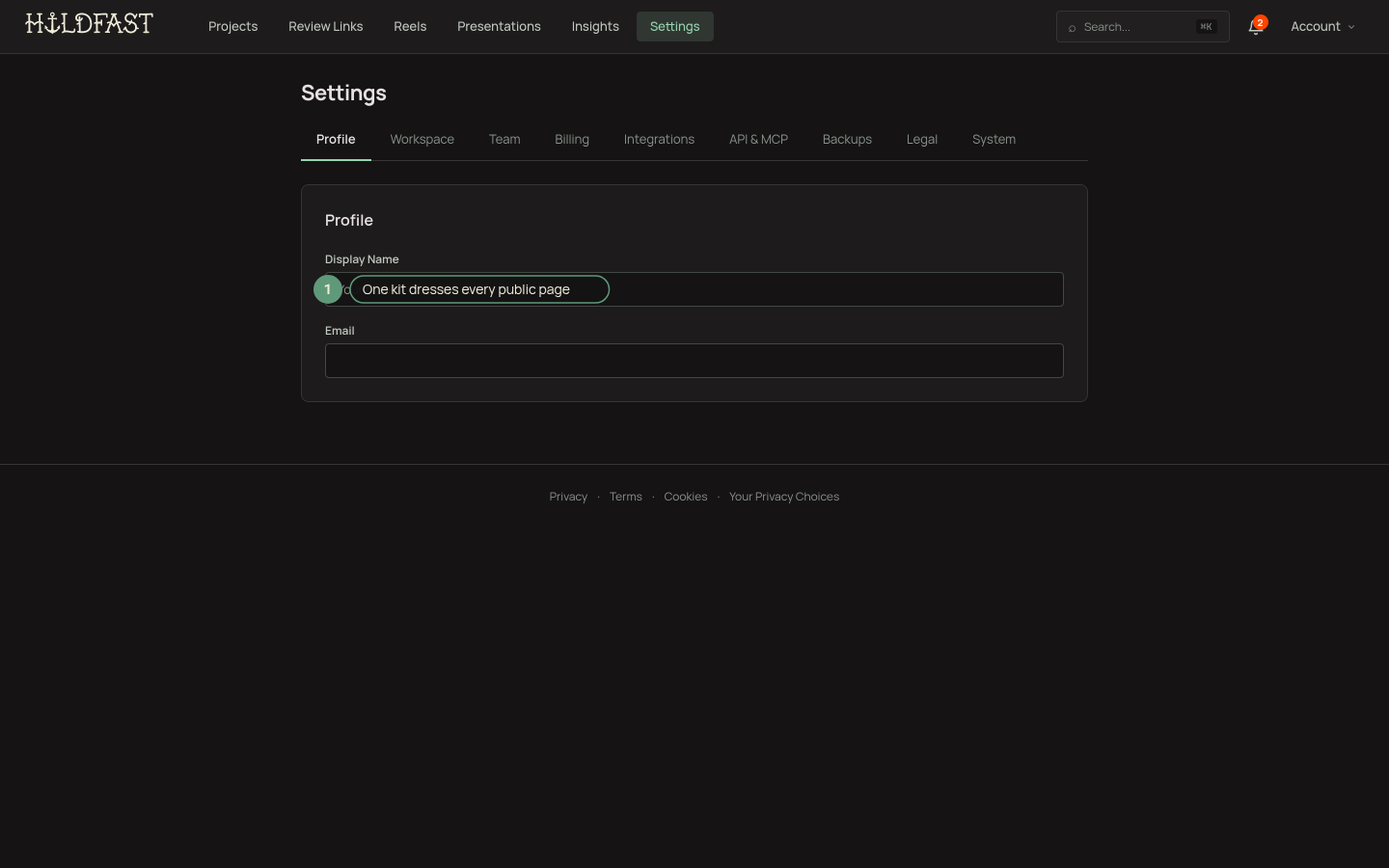This screenshot has width=1389, height=868.
Task: Click the search magnifier icon
Action: pos(1072,28)
